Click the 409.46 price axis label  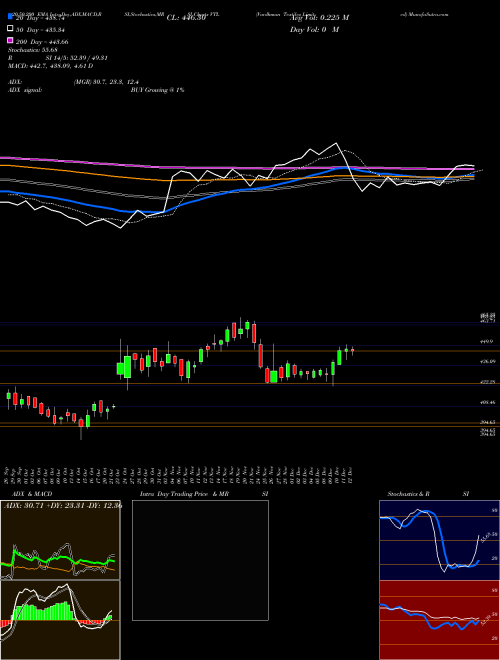click(x=488, y=402)
